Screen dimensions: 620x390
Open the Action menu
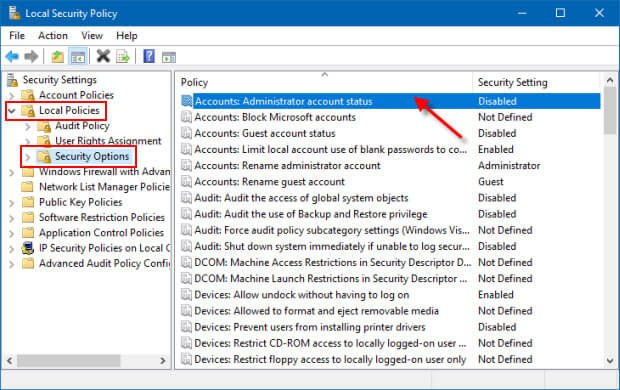53,36
